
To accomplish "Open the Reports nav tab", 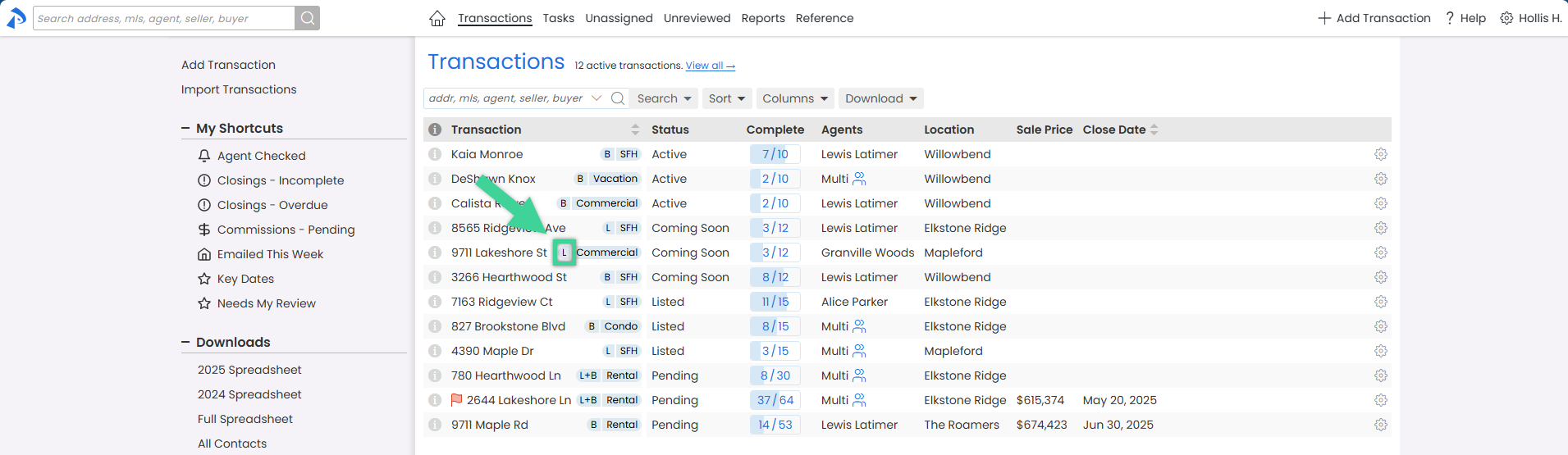I will tap(763, 18).
